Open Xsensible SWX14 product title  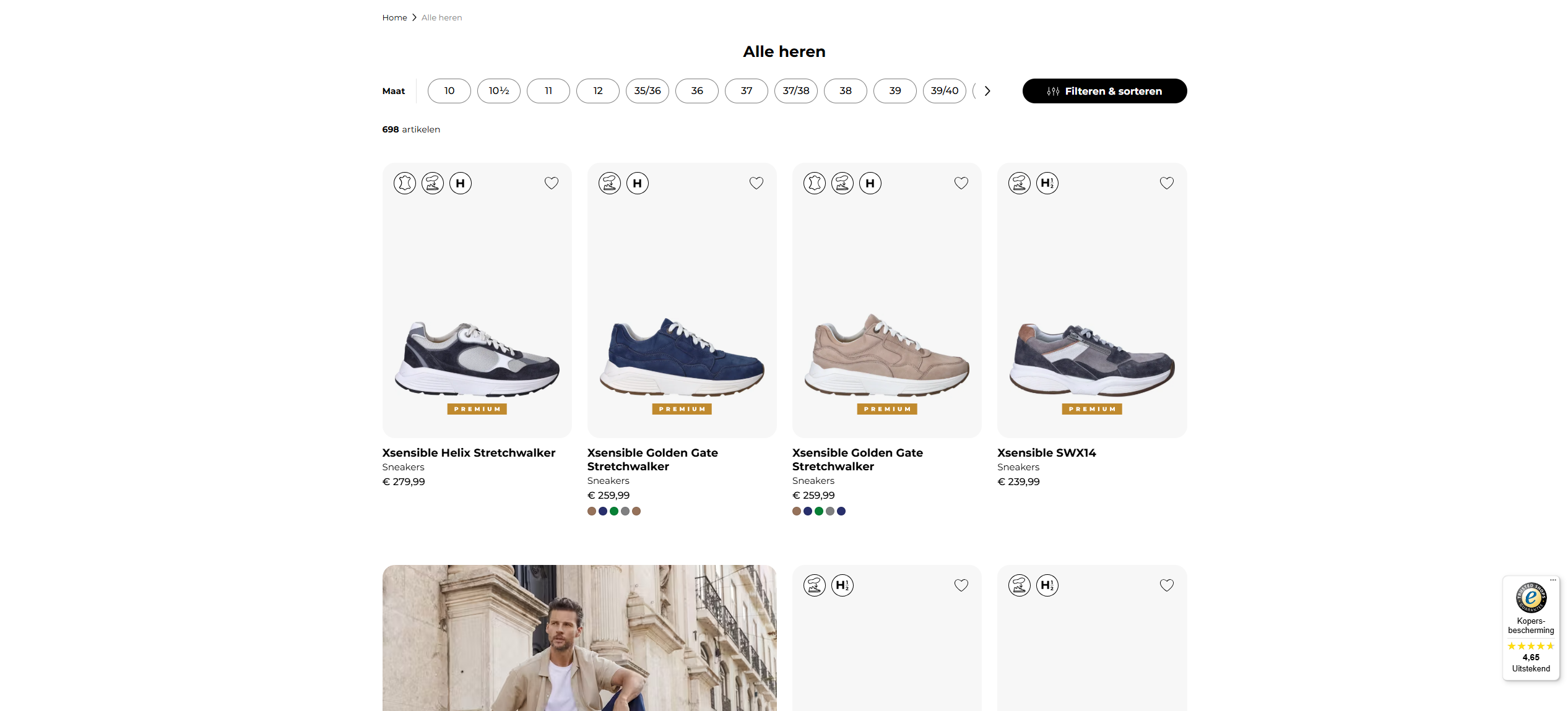(x=1046, y=453)
